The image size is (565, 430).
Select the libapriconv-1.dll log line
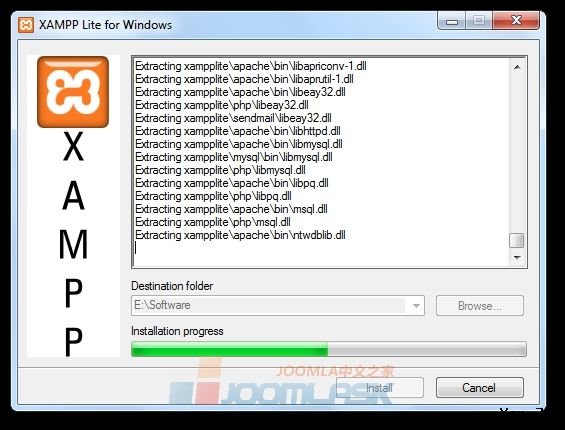coord(251,66)
